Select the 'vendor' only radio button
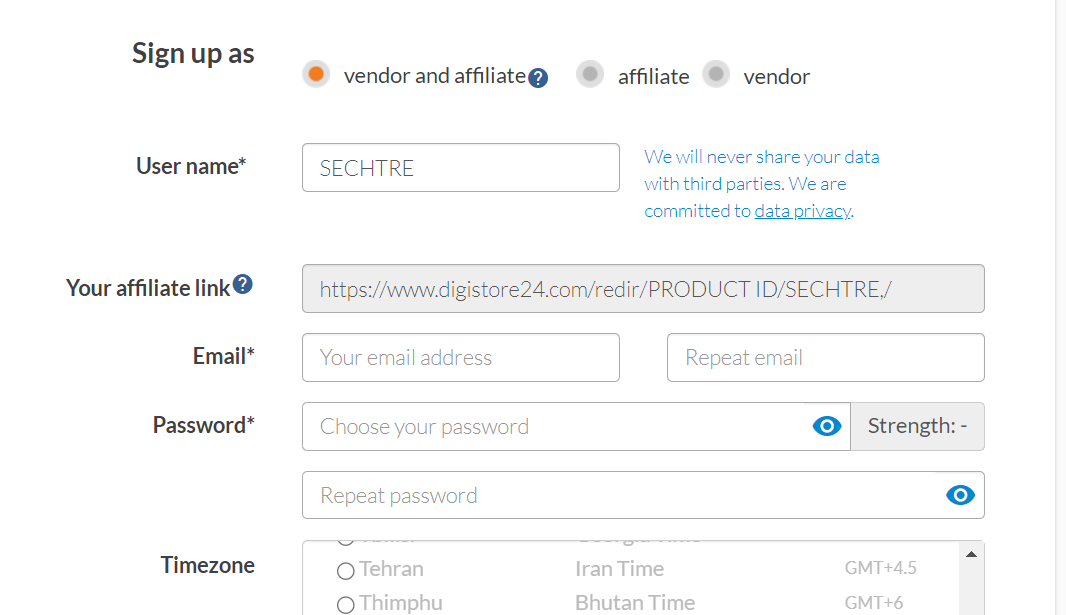The image size is (1066, 615). point(716,75)
